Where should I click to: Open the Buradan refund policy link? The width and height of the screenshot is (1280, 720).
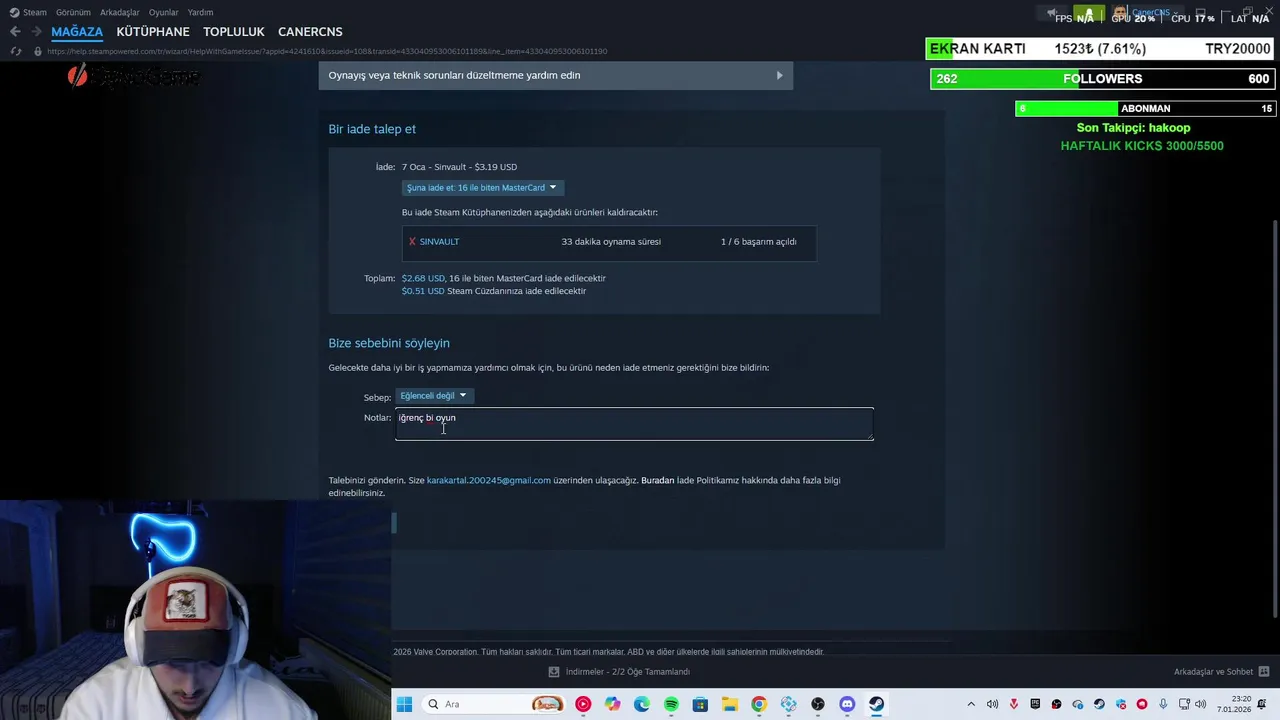[658, 480]
